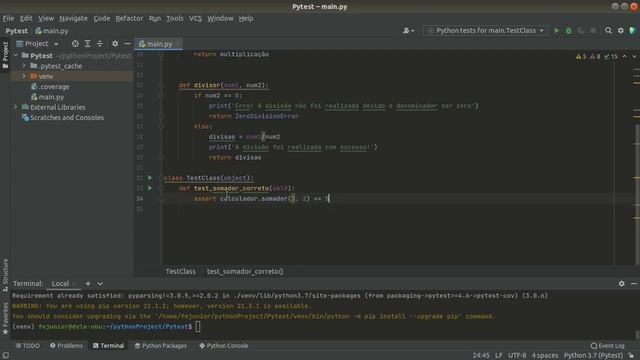The width and height of the screenshot is (640, 360).
Task: Click the JetBrains Toolbox icon at top right
Action: pos(633,31)
